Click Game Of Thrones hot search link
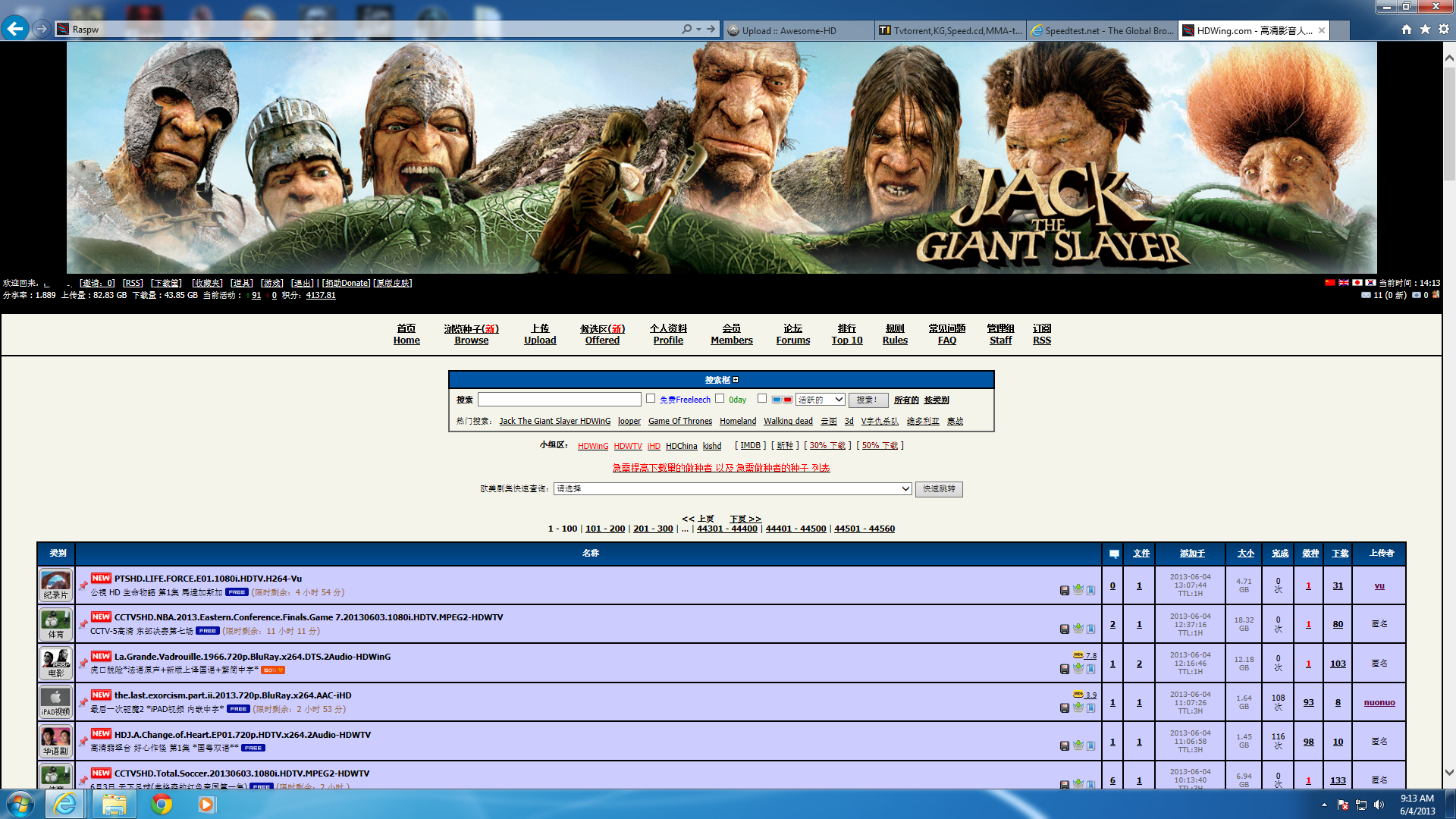1456x819 pixels. pos(680,421)
